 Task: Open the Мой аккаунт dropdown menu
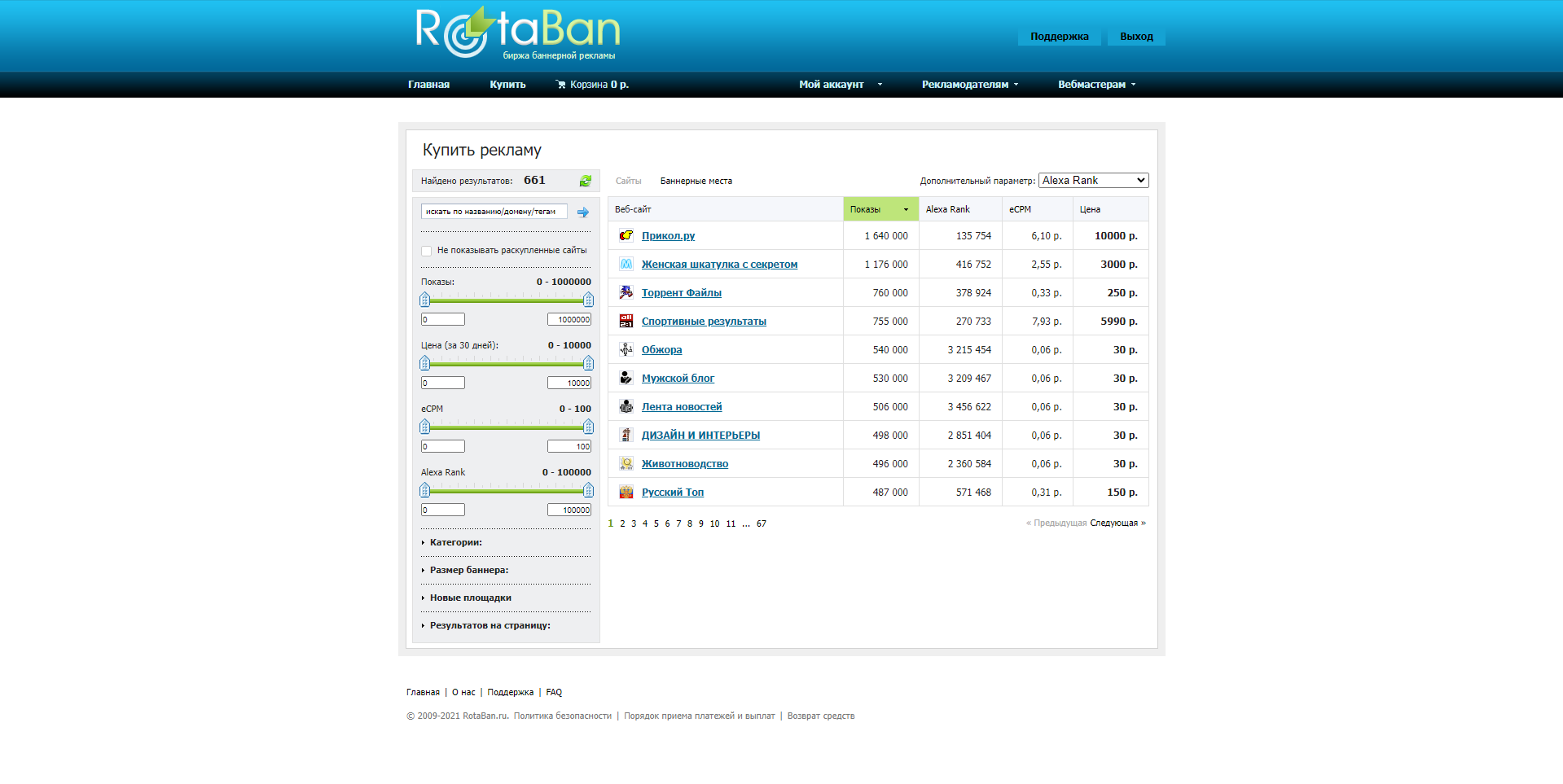click(x=840, y=85)
